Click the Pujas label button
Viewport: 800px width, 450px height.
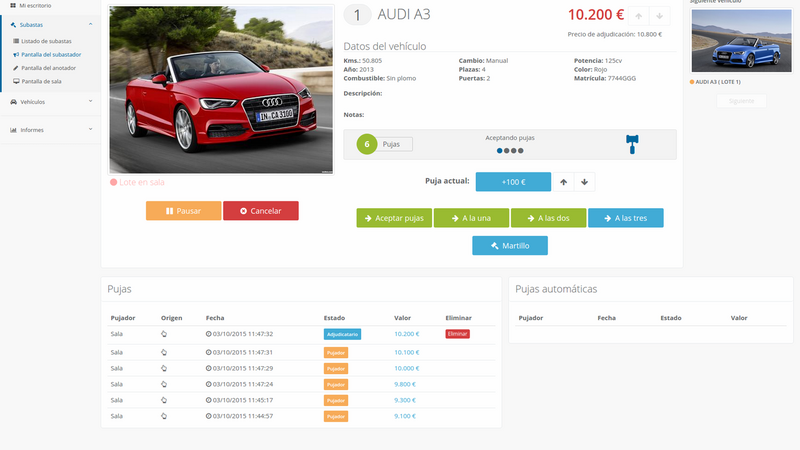(394, 144)
